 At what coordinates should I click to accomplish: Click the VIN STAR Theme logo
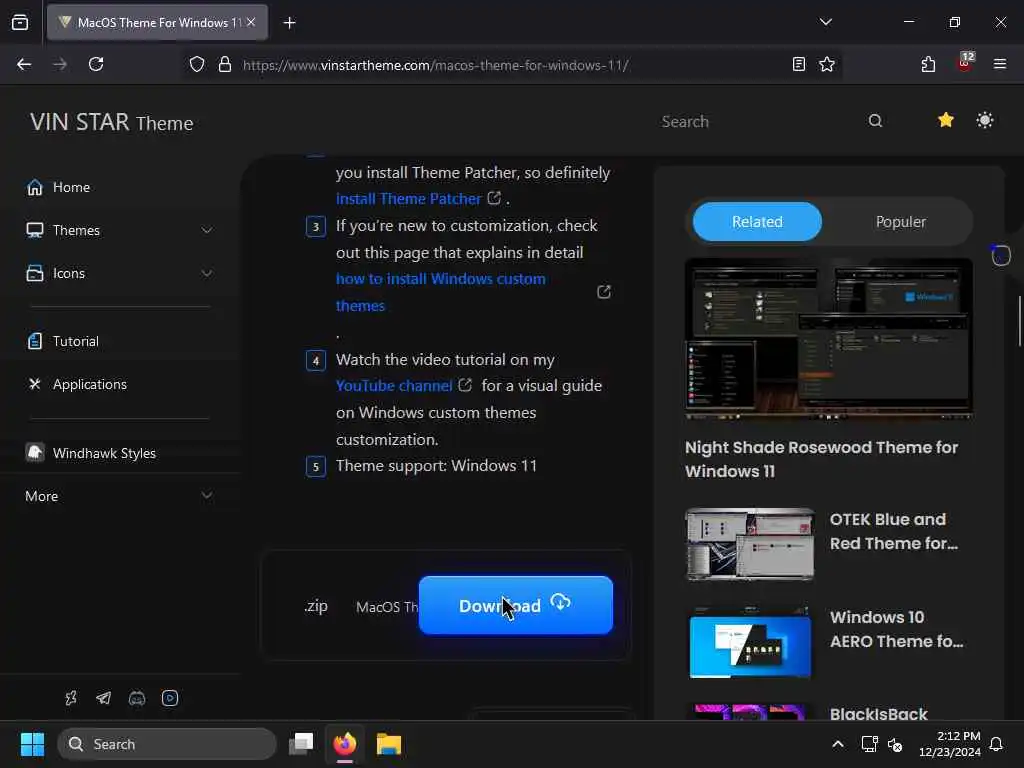pyautogui.click(x=112, y=122)
